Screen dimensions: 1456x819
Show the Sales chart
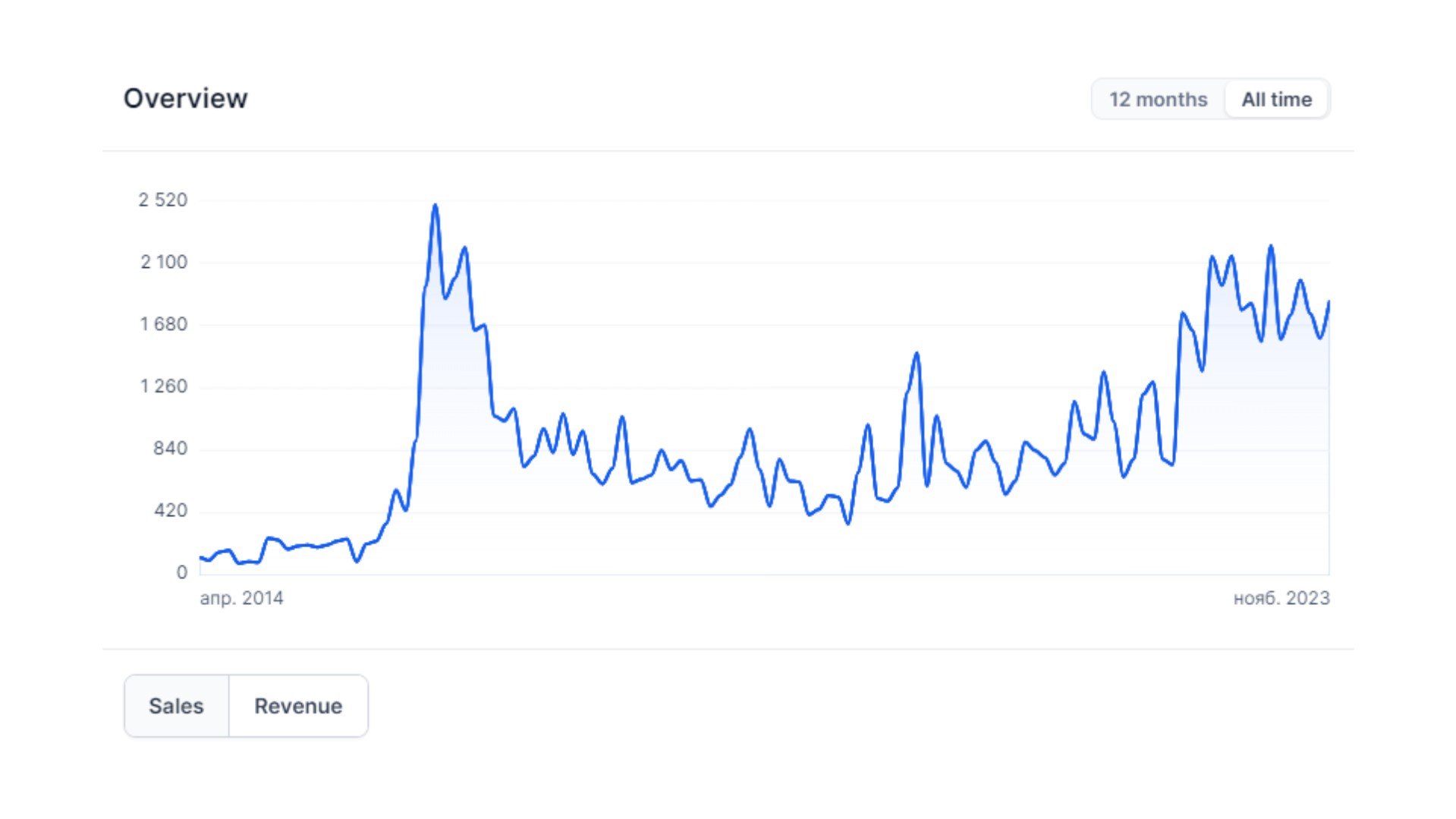176,706
